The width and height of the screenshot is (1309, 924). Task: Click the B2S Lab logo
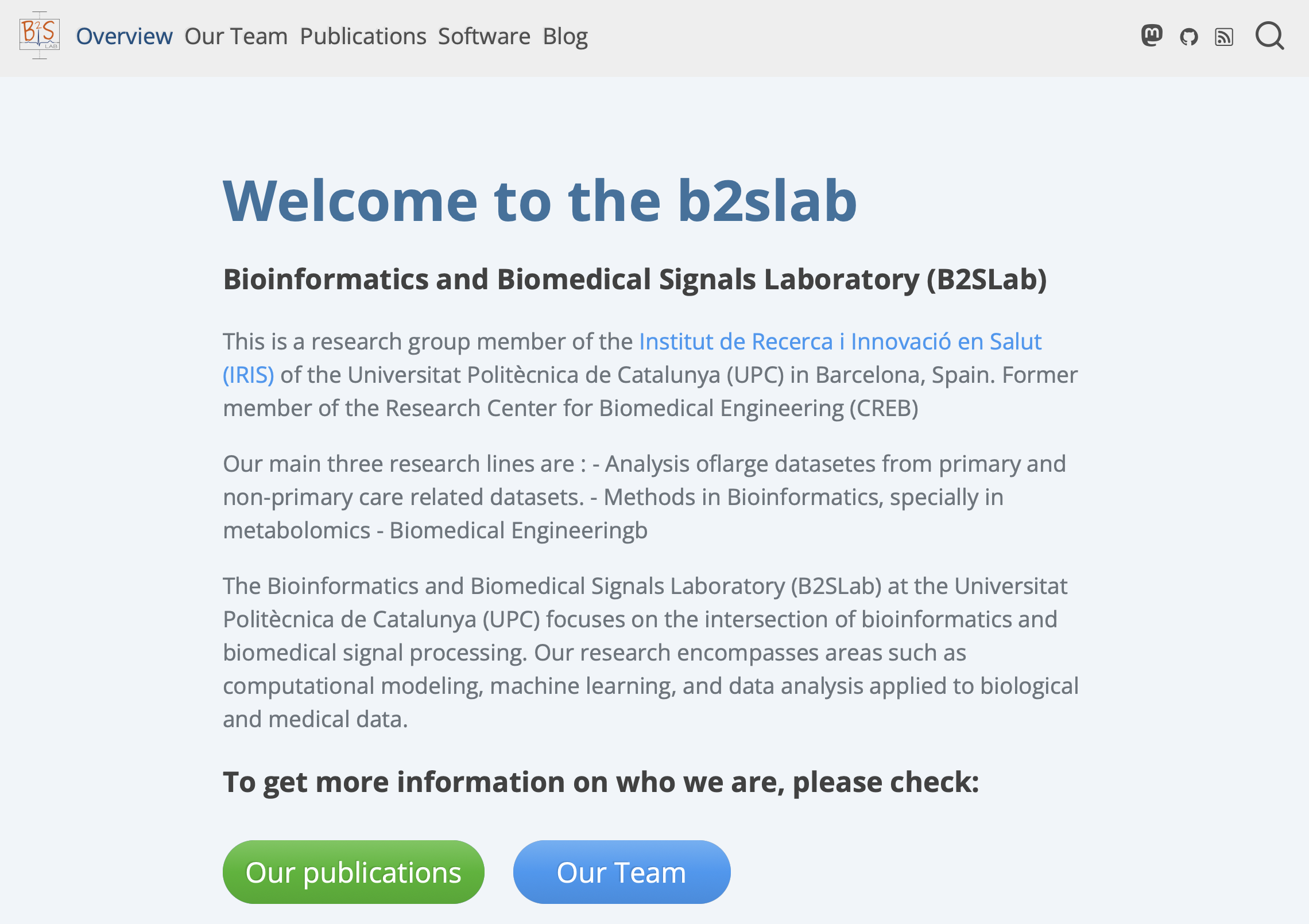point(39,36)
